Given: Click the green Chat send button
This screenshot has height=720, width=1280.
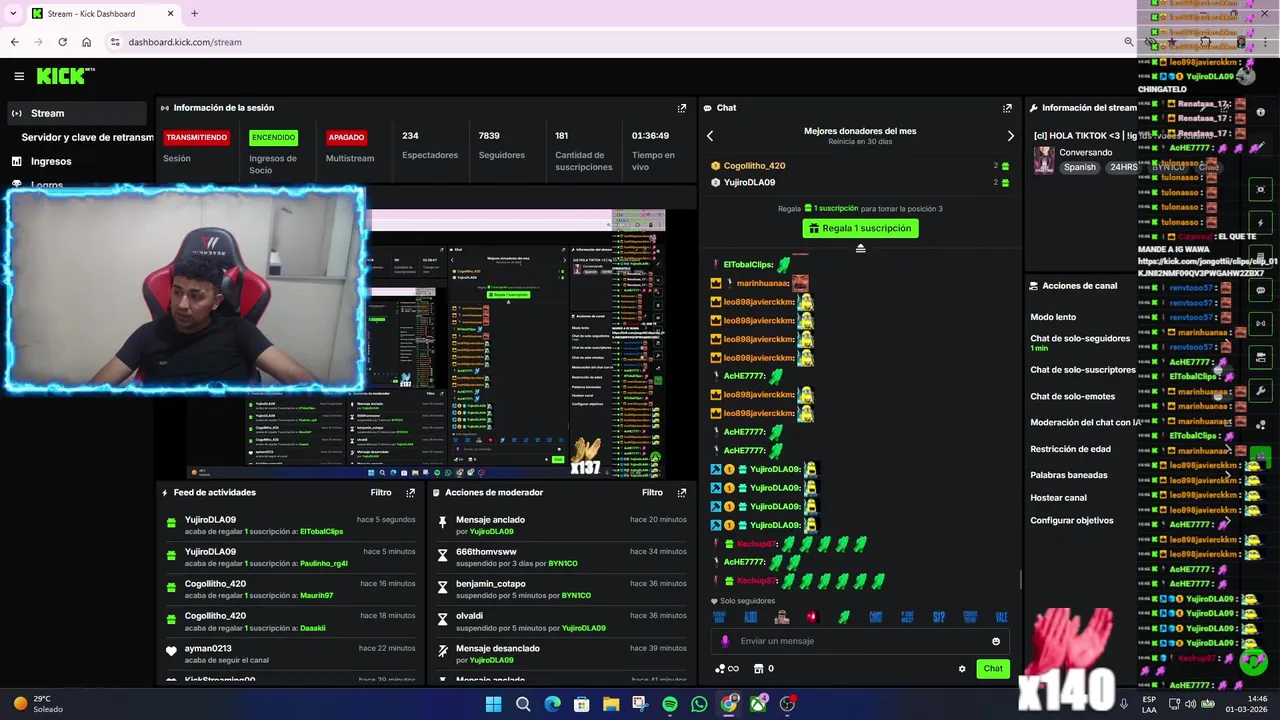Looking at the screenshot, I should point(993,669).
